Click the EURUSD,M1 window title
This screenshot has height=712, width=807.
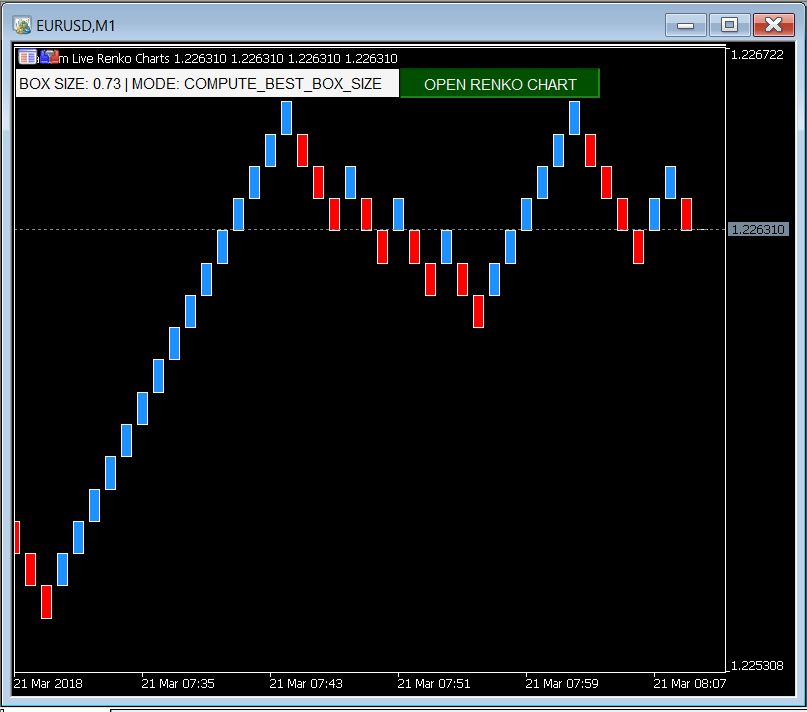(x=76, y=25)
